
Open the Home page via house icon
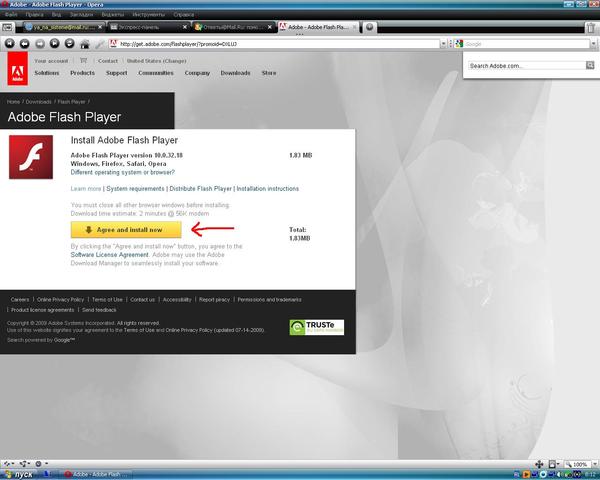pos(85,44)
